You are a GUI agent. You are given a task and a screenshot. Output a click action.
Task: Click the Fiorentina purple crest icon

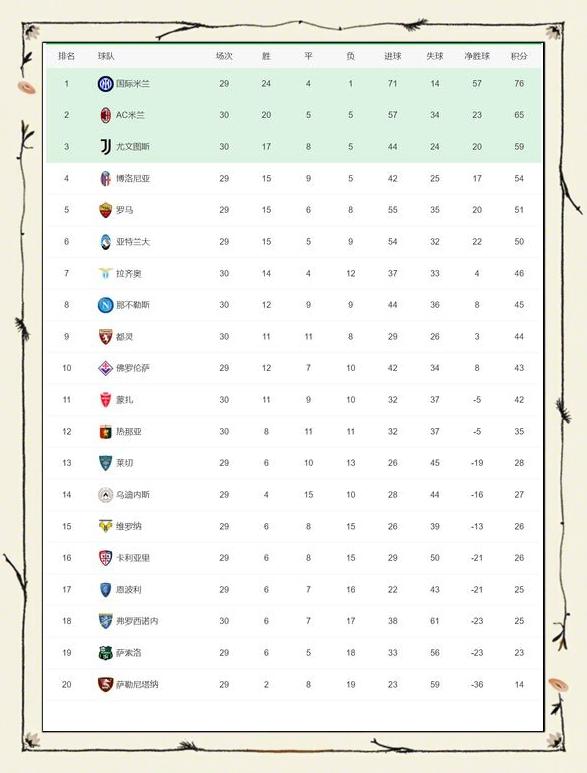(105, 368)
